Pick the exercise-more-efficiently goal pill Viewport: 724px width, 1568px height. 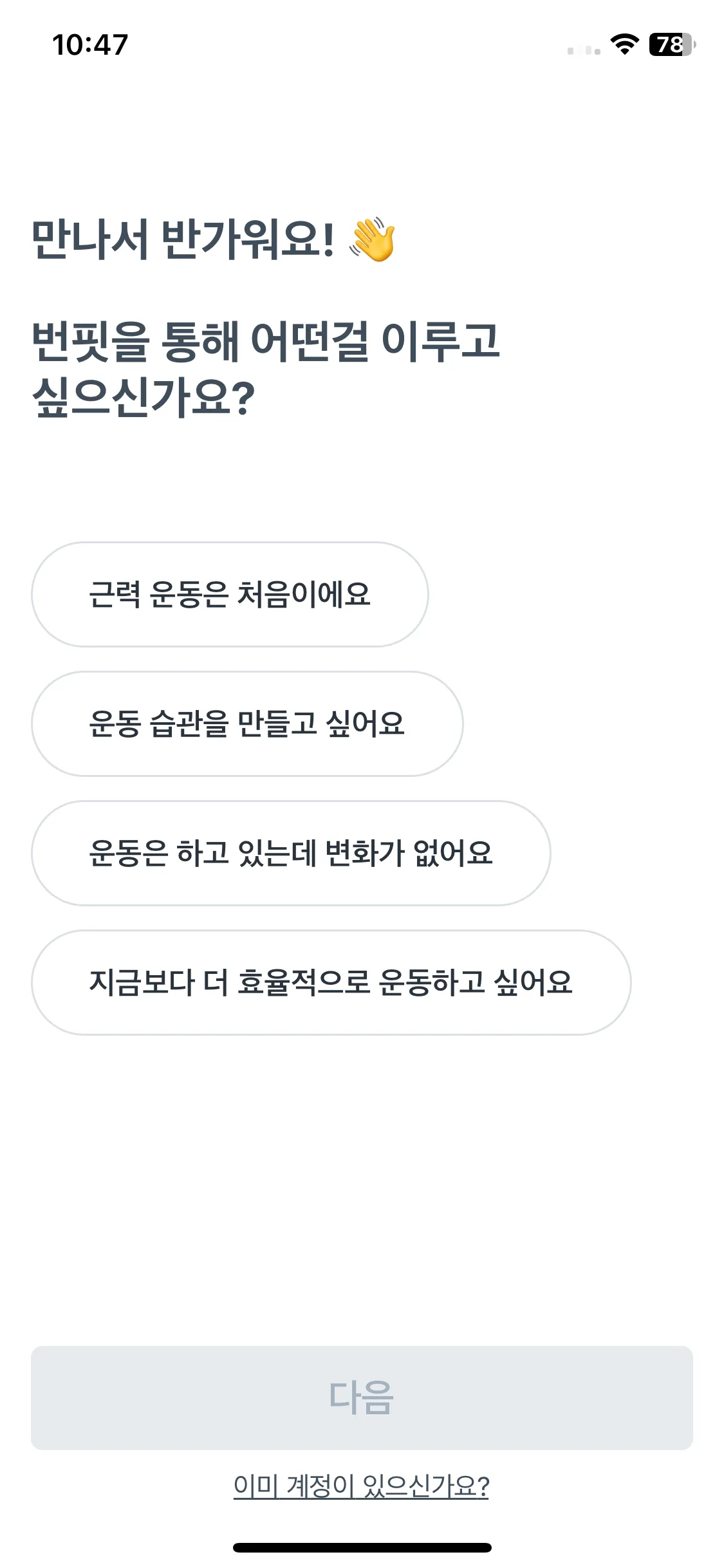pos(331,982)
